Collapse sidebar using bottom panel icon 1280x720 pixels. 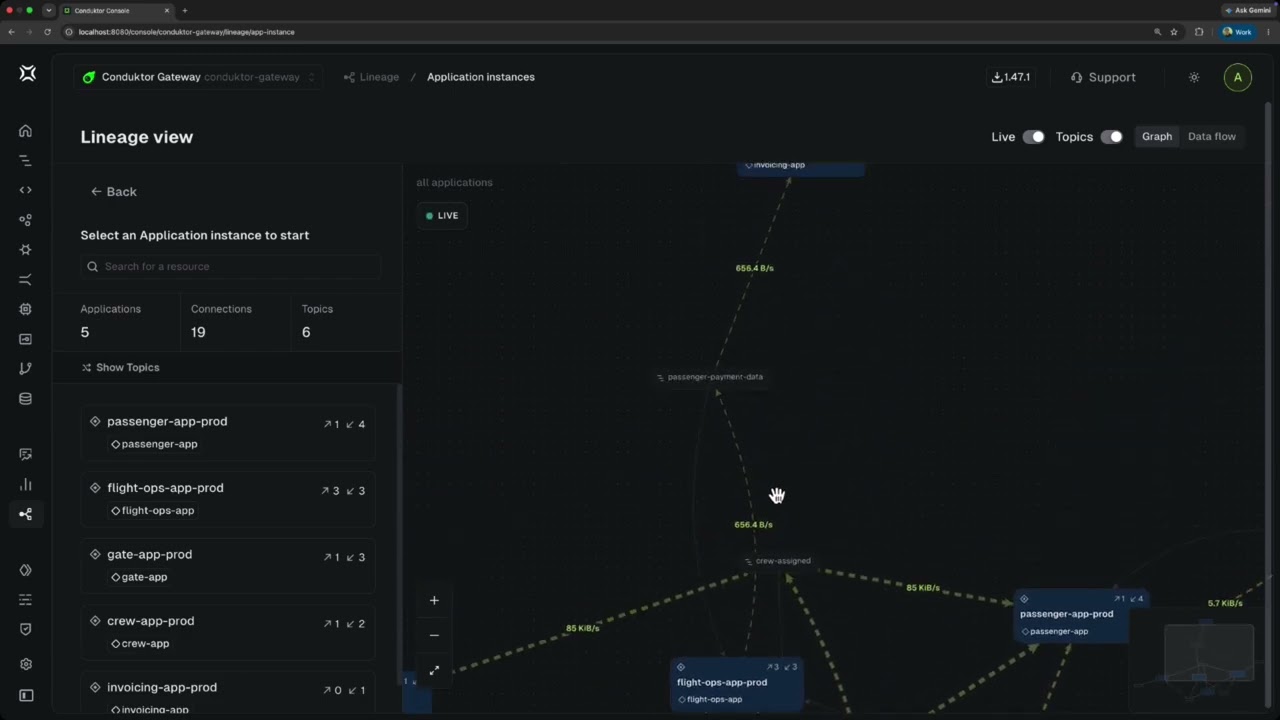coord(26,695)
